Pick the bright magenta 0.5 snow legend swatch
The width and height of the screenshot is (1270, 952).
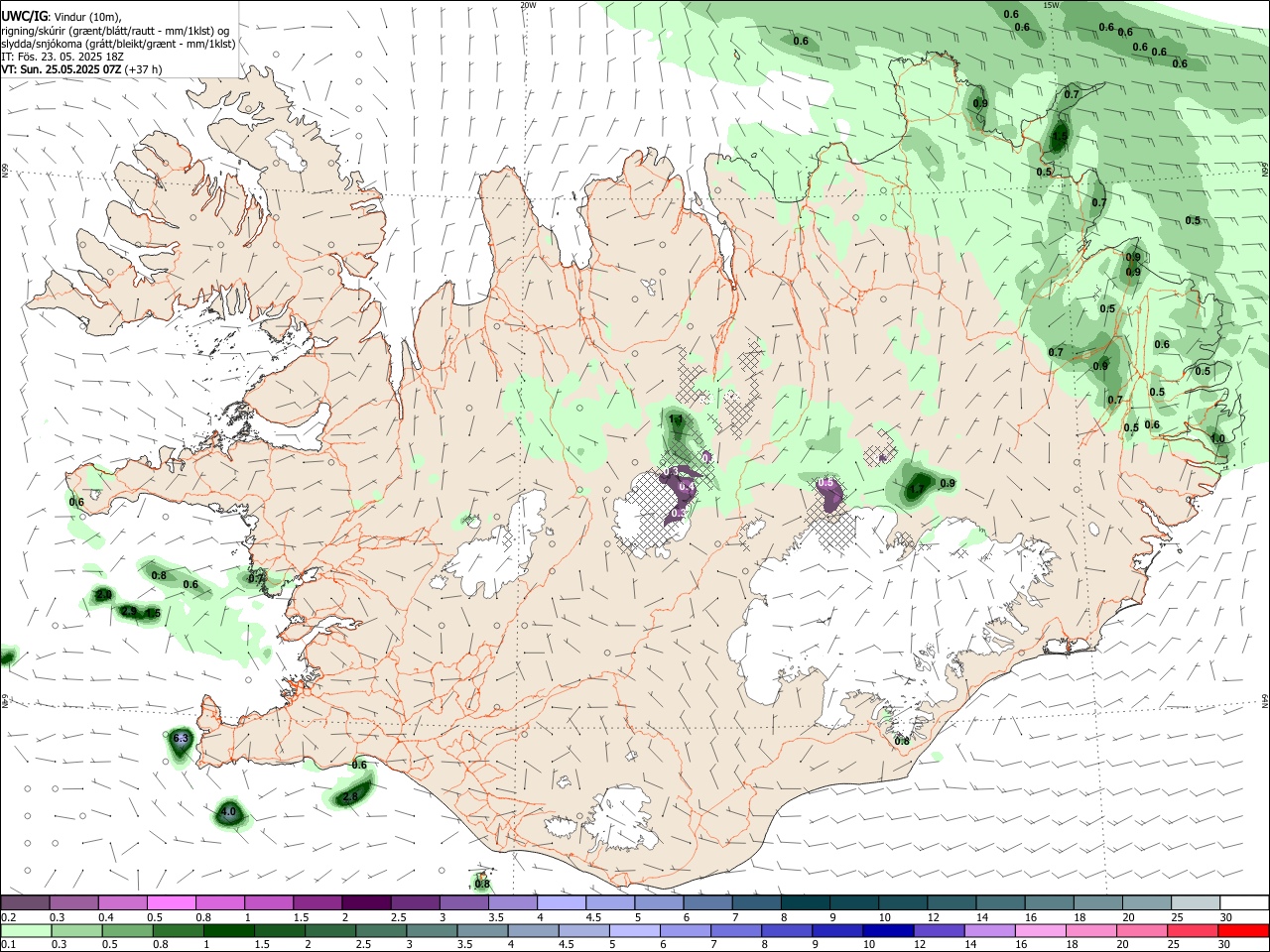pyautogui.click(x=171, y=902)
